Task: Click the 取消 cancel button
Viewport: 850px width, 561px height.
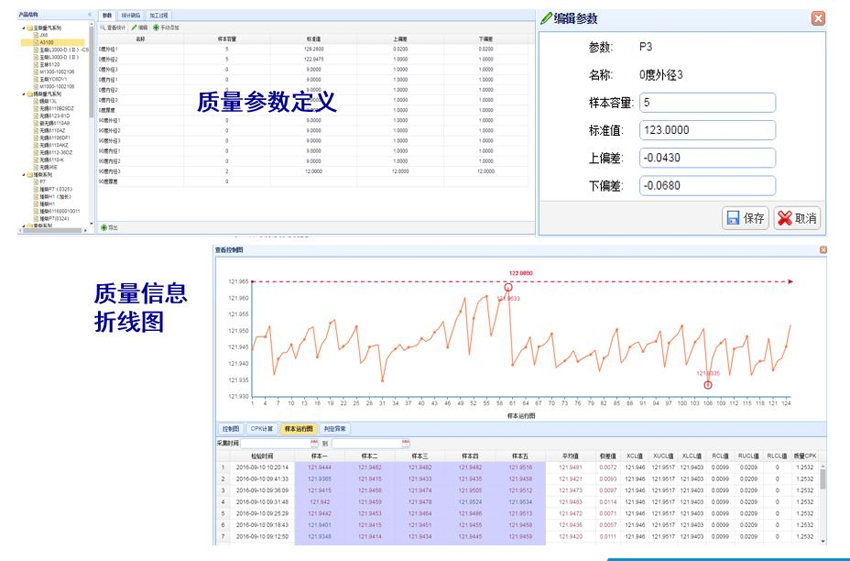Action: [x=797, y=218]
